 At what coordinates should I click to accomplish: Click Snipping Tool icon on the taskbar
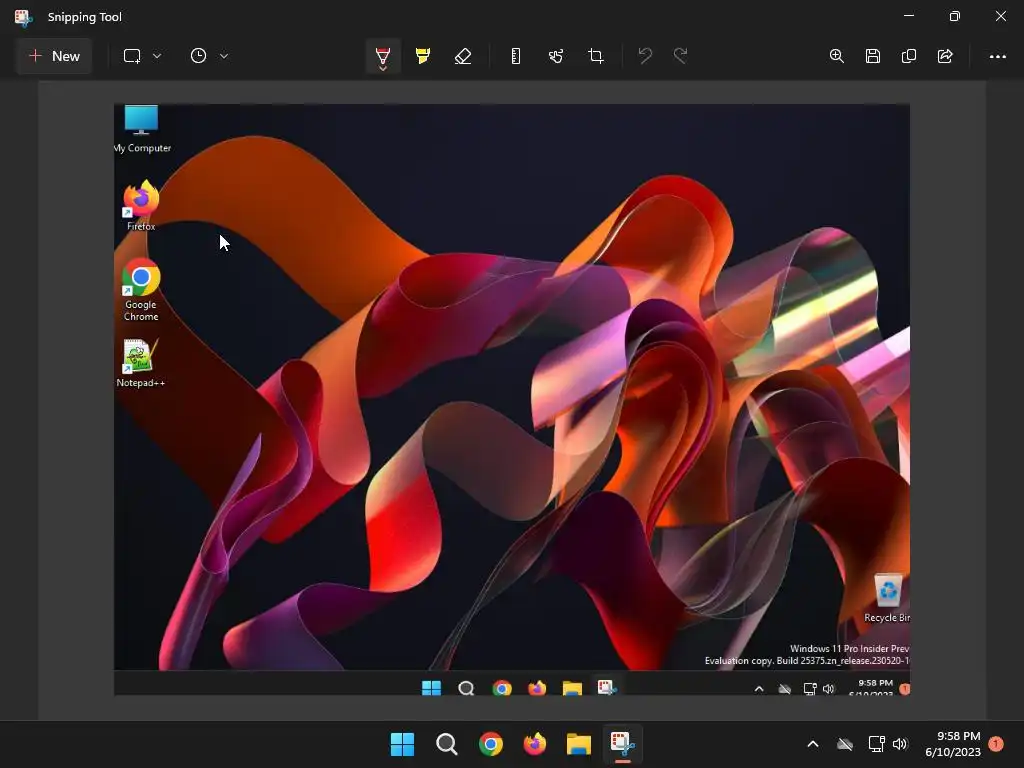point(622,744)
